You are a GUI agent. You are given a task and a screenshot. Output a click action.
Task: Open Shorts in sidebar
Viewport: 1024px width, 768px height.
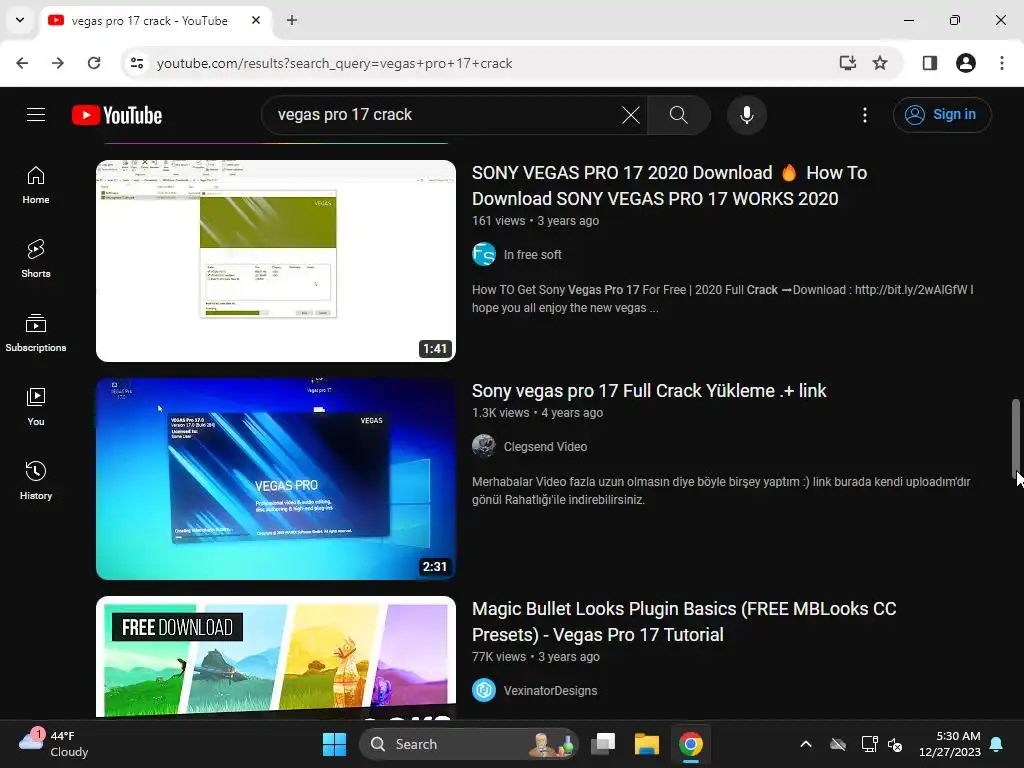point(36,259)
